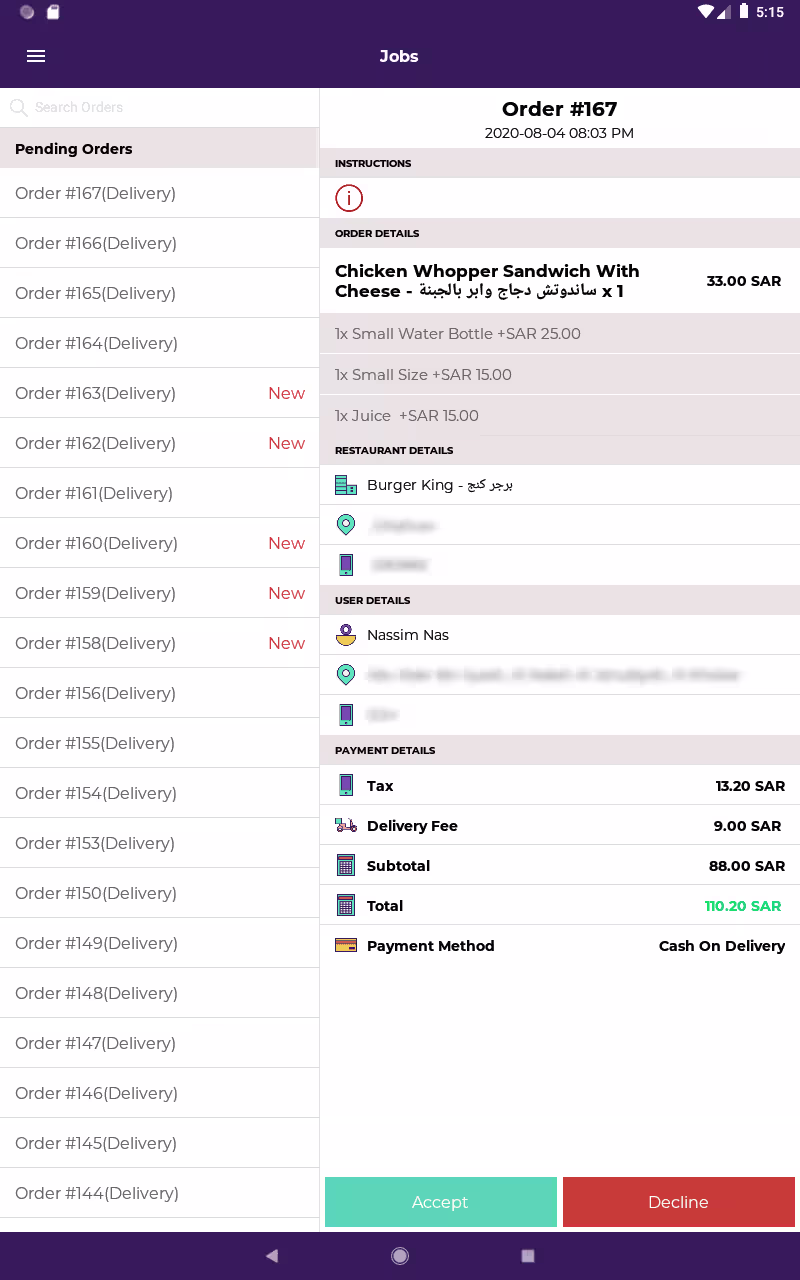Tap the user address location pin icon
This screenshot has height=1280, width=800.
pyautogui.click(x=346, y=675)
